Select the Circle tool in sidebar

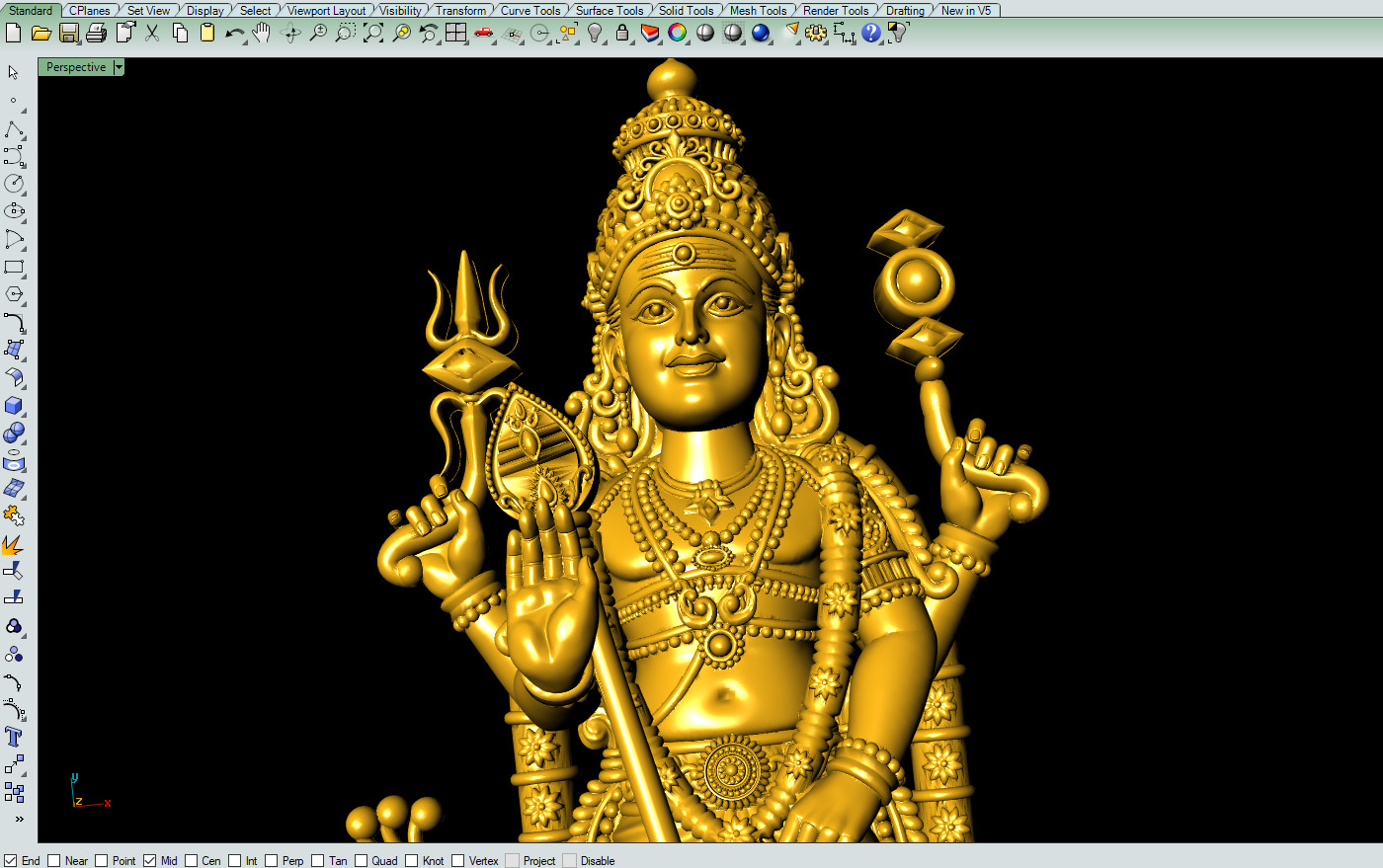(x=14, y=184)
